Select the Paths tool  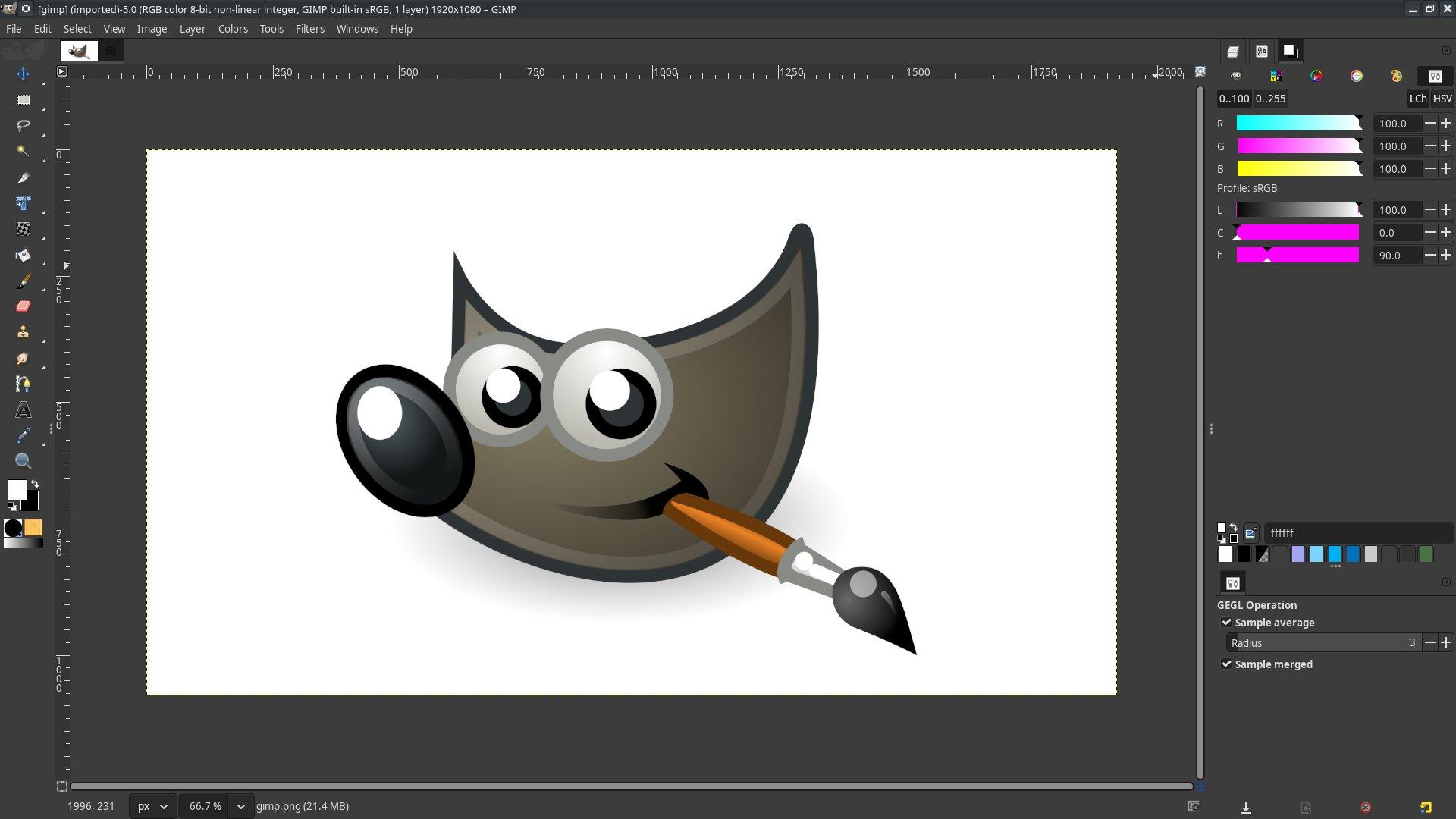[x=23, y=384]
